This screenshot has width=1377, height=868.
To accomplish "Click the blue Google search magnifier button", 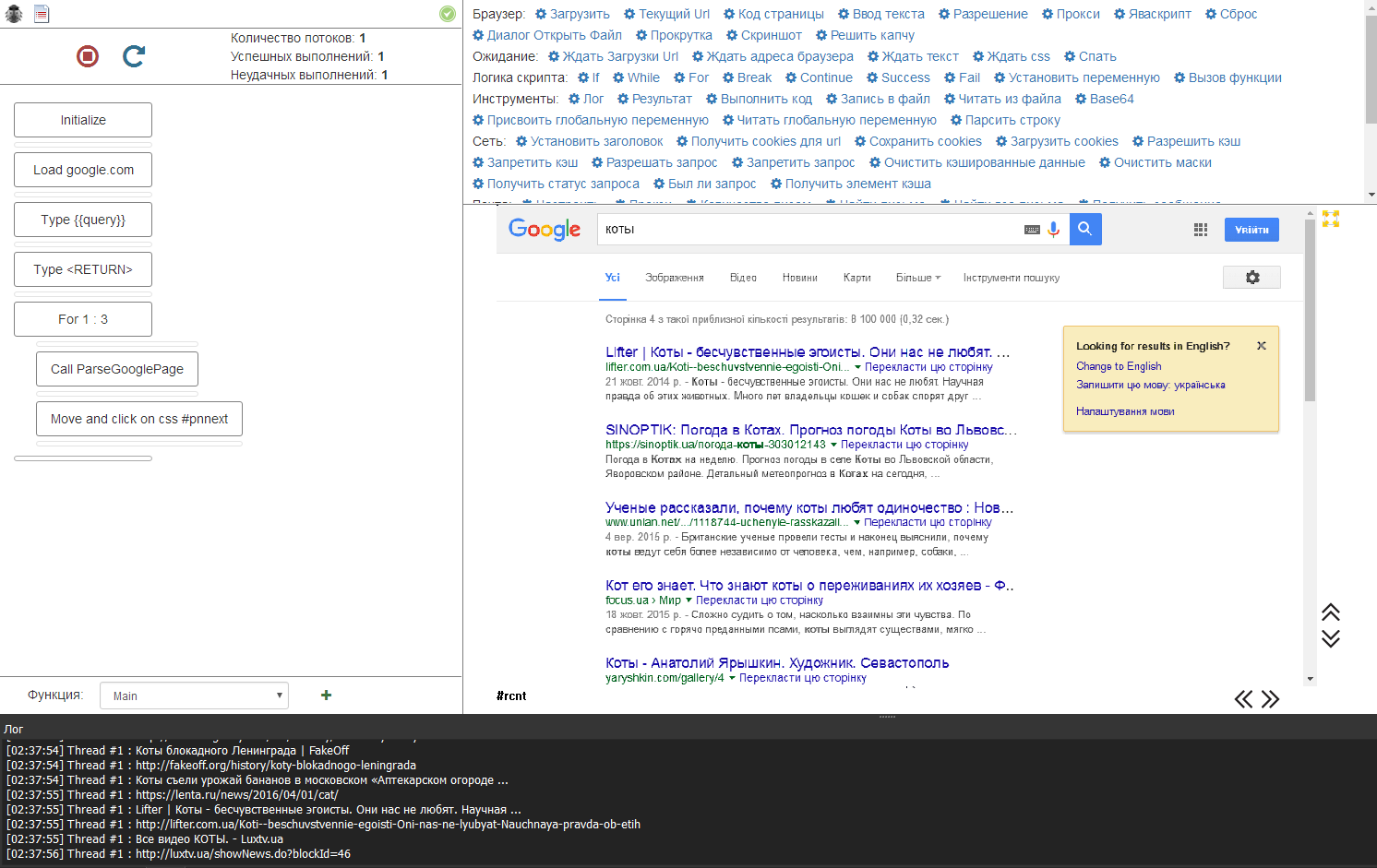I will 1085,230.
